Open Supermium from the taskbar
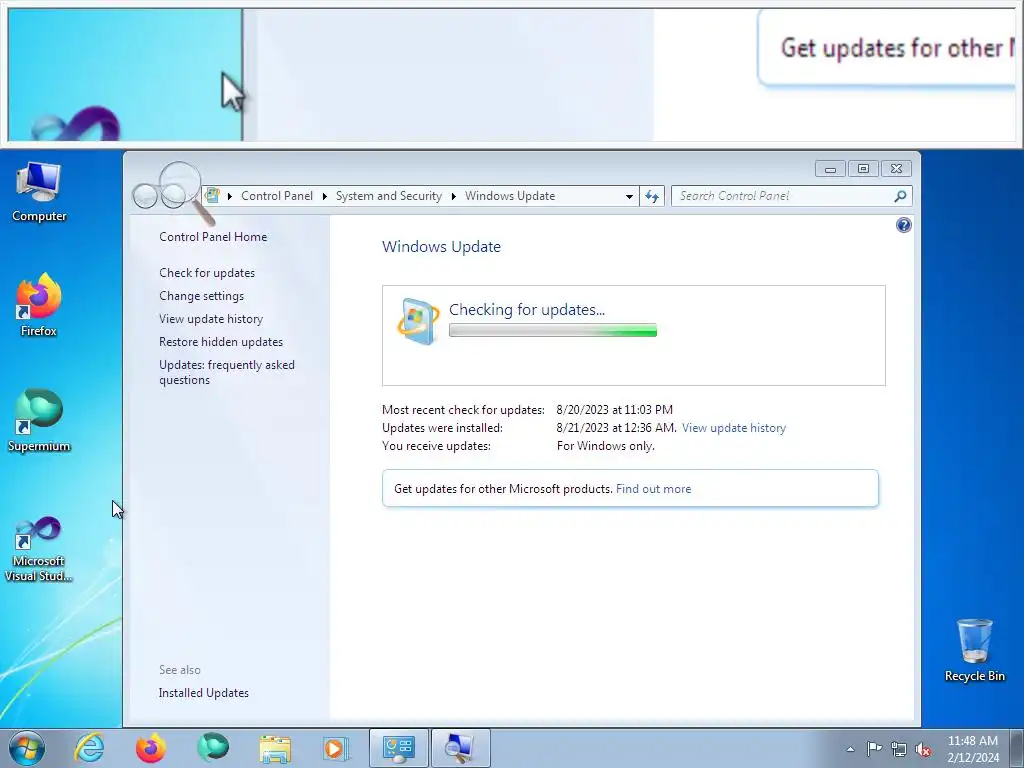The width and height of the screenshot is (1024, 768). 213,747
